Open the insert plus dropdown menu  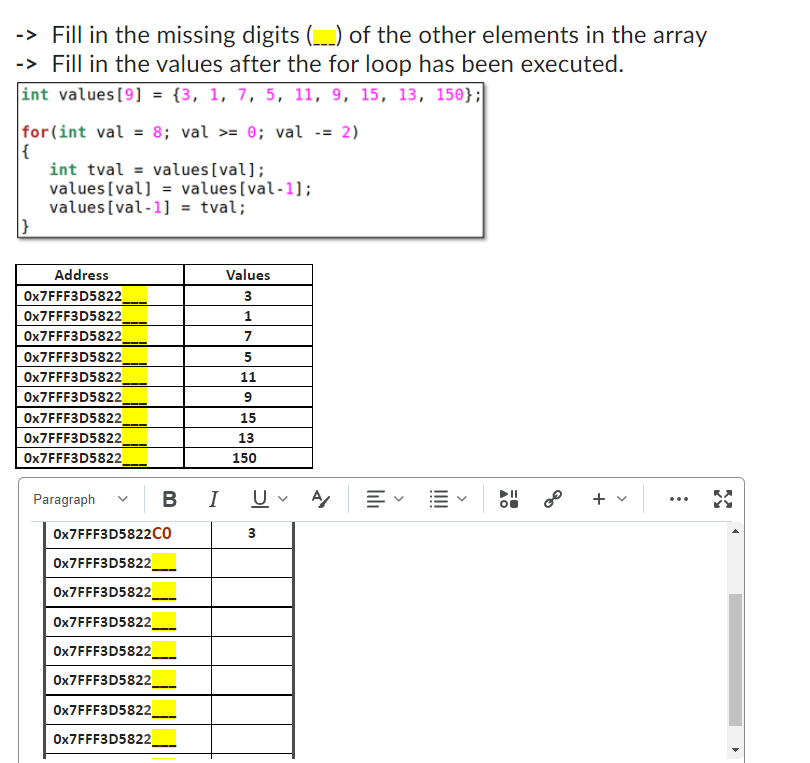point(621,499)
